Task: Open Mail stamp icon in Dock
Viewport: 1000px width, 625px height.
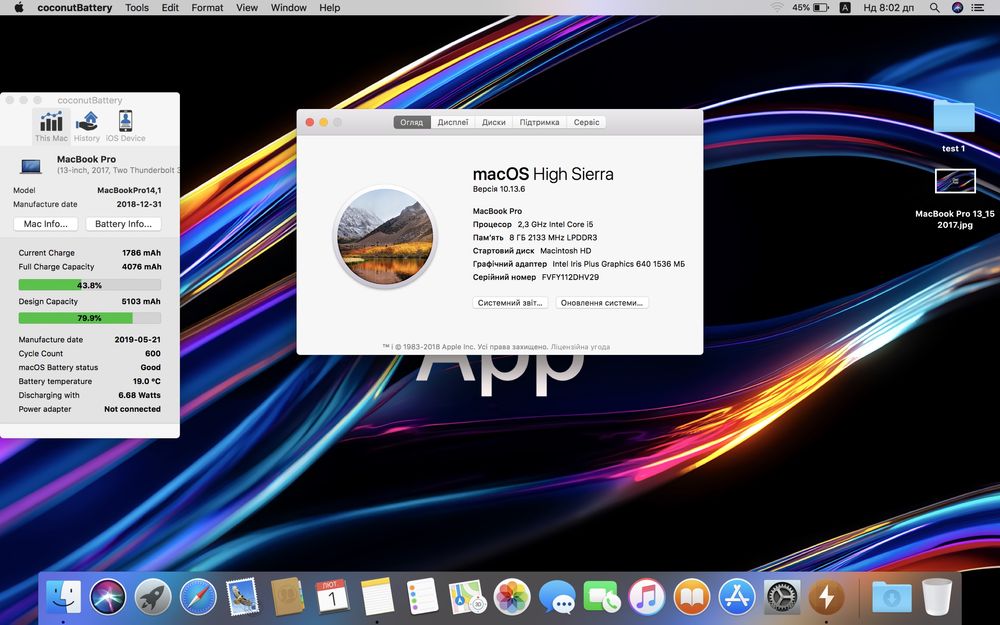Action: coord(242,598)
